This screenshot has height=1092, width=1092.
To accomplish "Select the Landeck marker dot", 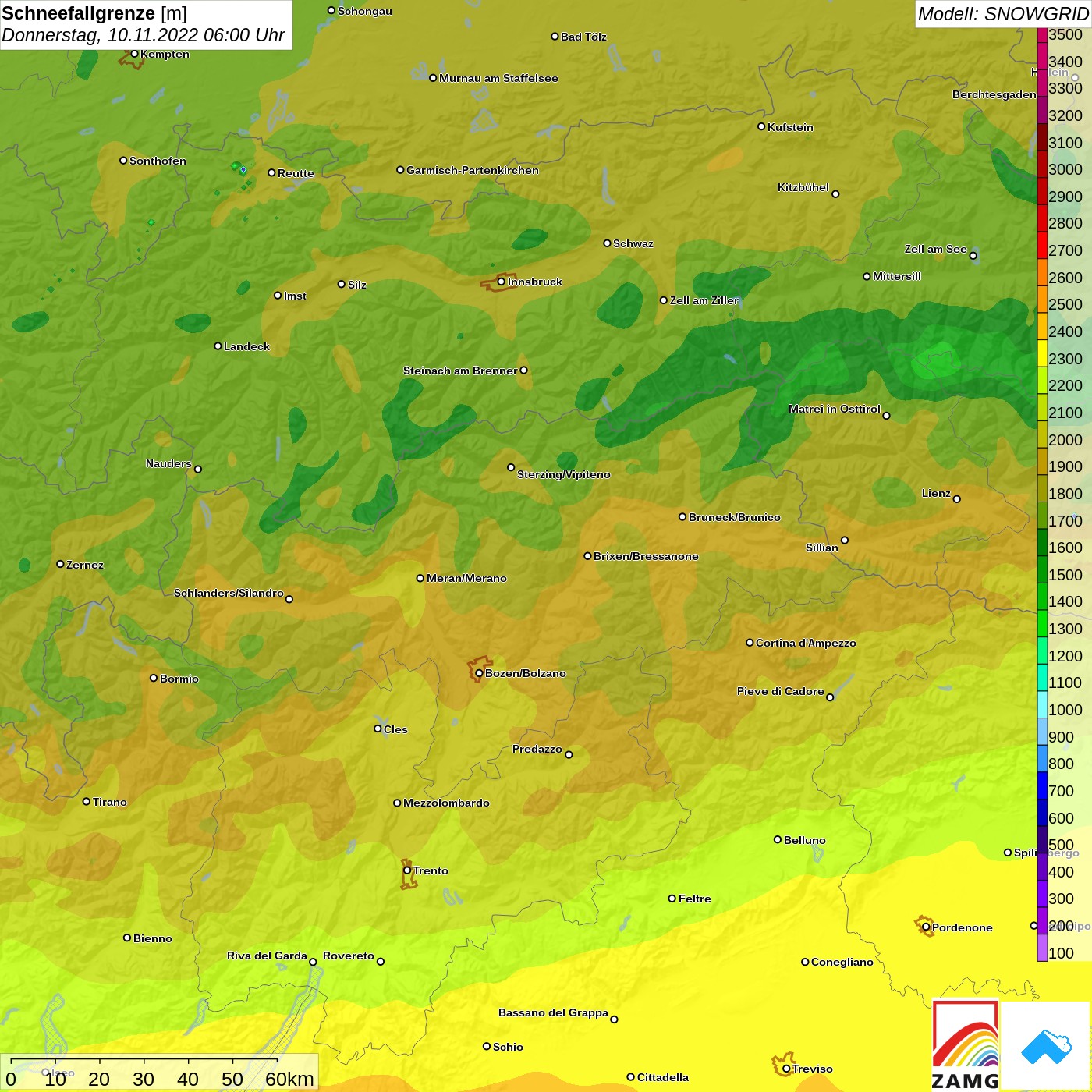I will 218,346.
